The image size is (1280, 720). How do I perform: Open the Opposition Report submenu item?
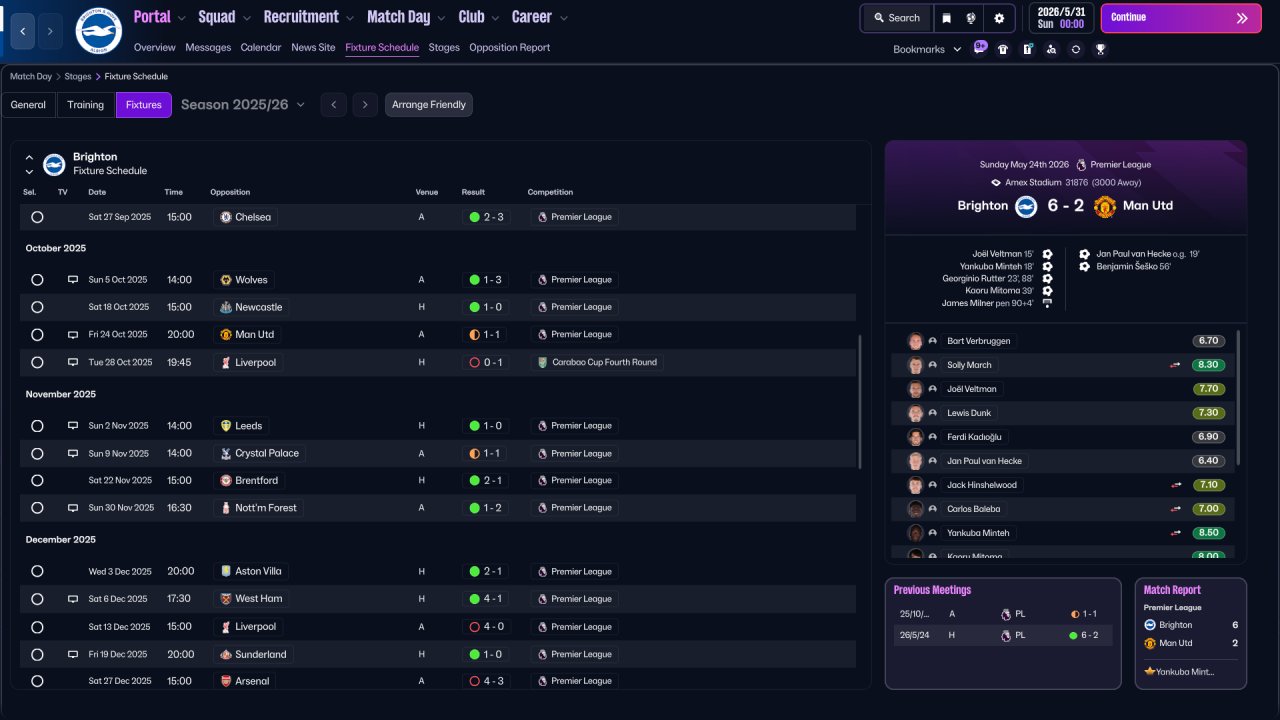pos(509,47)
